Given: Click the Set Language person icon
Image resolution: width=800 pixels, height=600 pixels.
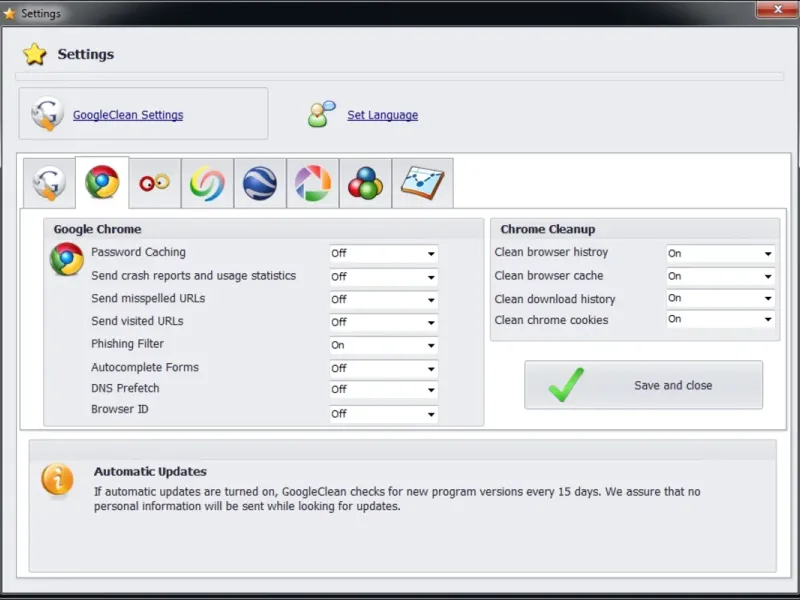Looking at the screenshot, I should [x=321, y=113].
